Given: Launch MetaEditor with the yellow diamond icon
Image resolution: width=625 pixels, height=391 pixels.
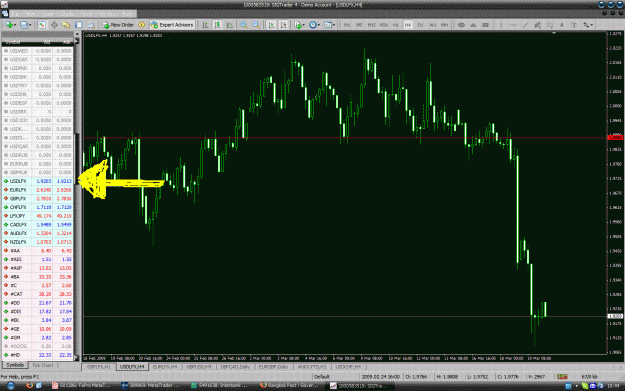Looking at the screenshot, I should click(x=142, y=25).
